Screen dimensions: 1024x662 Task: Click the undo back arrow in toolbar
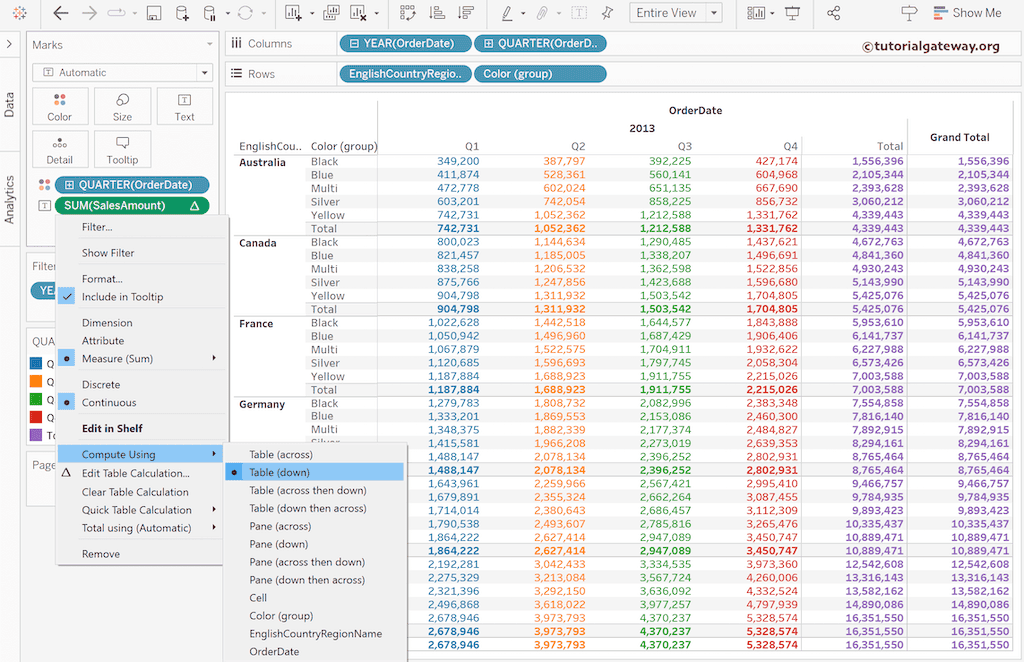pyautogui.click(x=61, y=13)
